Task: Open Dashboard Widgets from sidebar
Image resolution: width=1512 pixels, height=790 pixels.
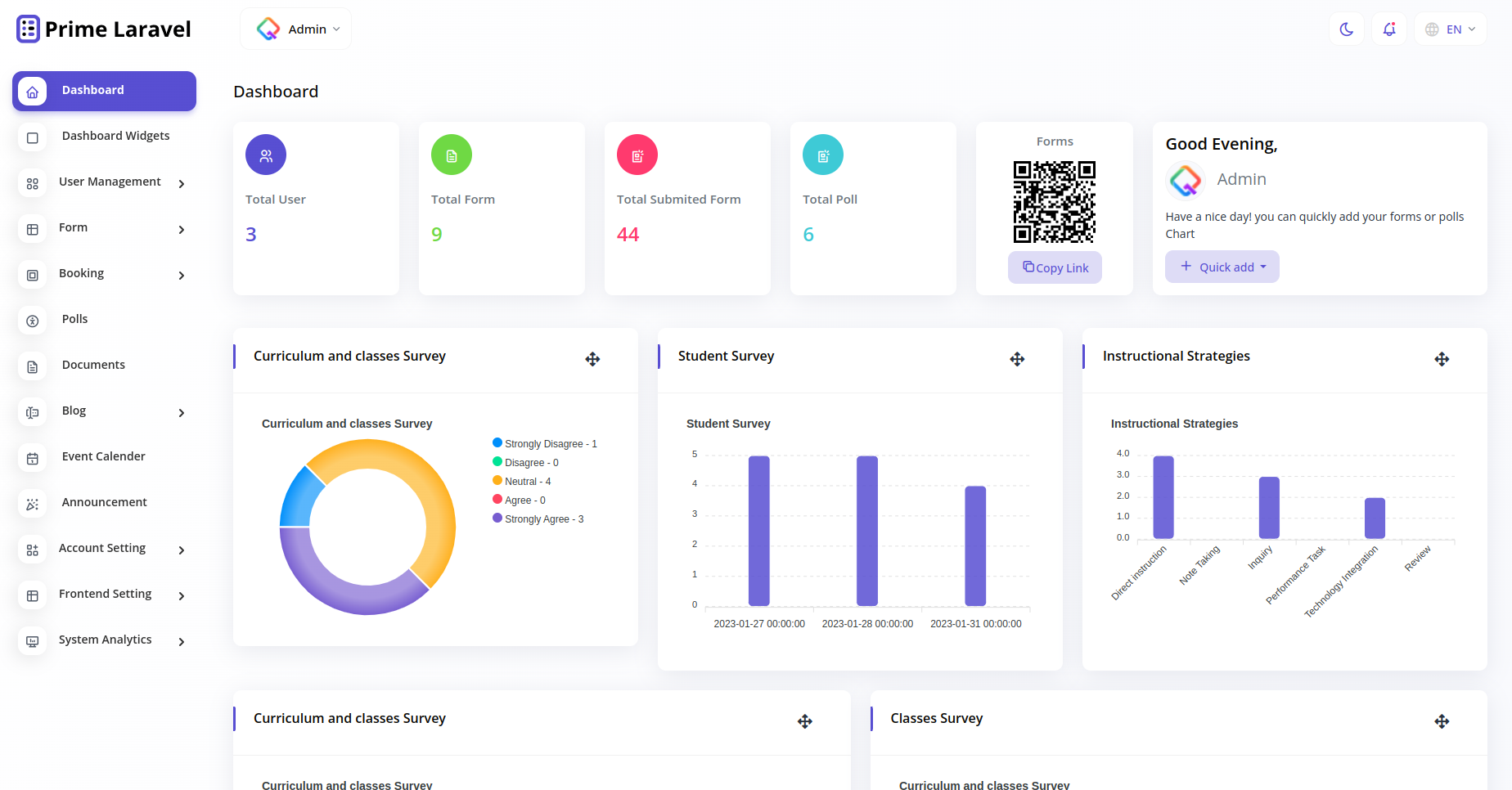Action: (x=115, y=137)
